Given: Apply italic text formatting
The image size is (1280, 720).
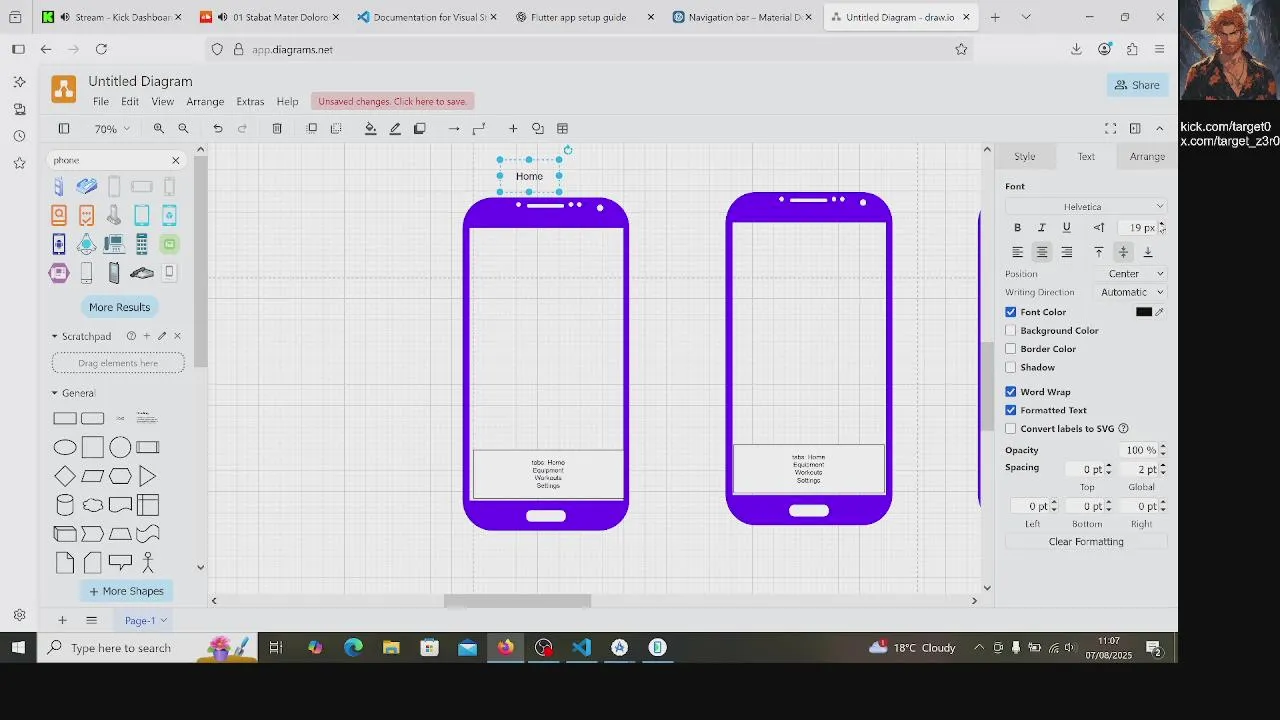Looking at the screenshot, I should pos(1042,228).
